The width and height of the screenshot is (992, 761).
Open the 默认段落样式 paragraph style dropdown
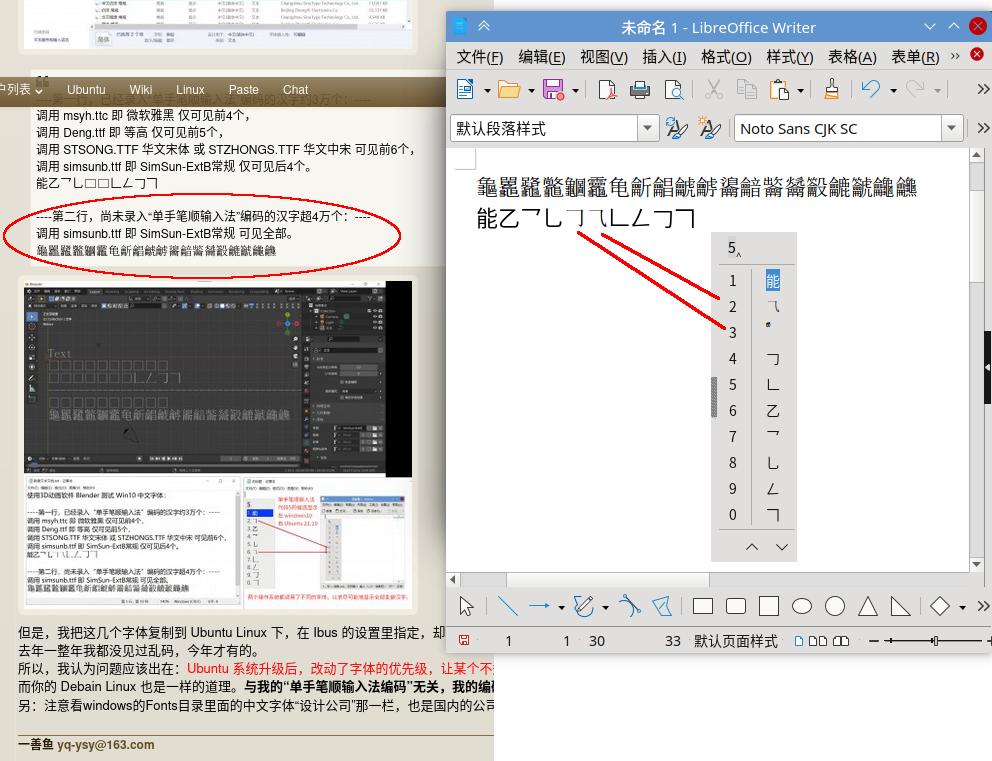click(x=647, y=128)
